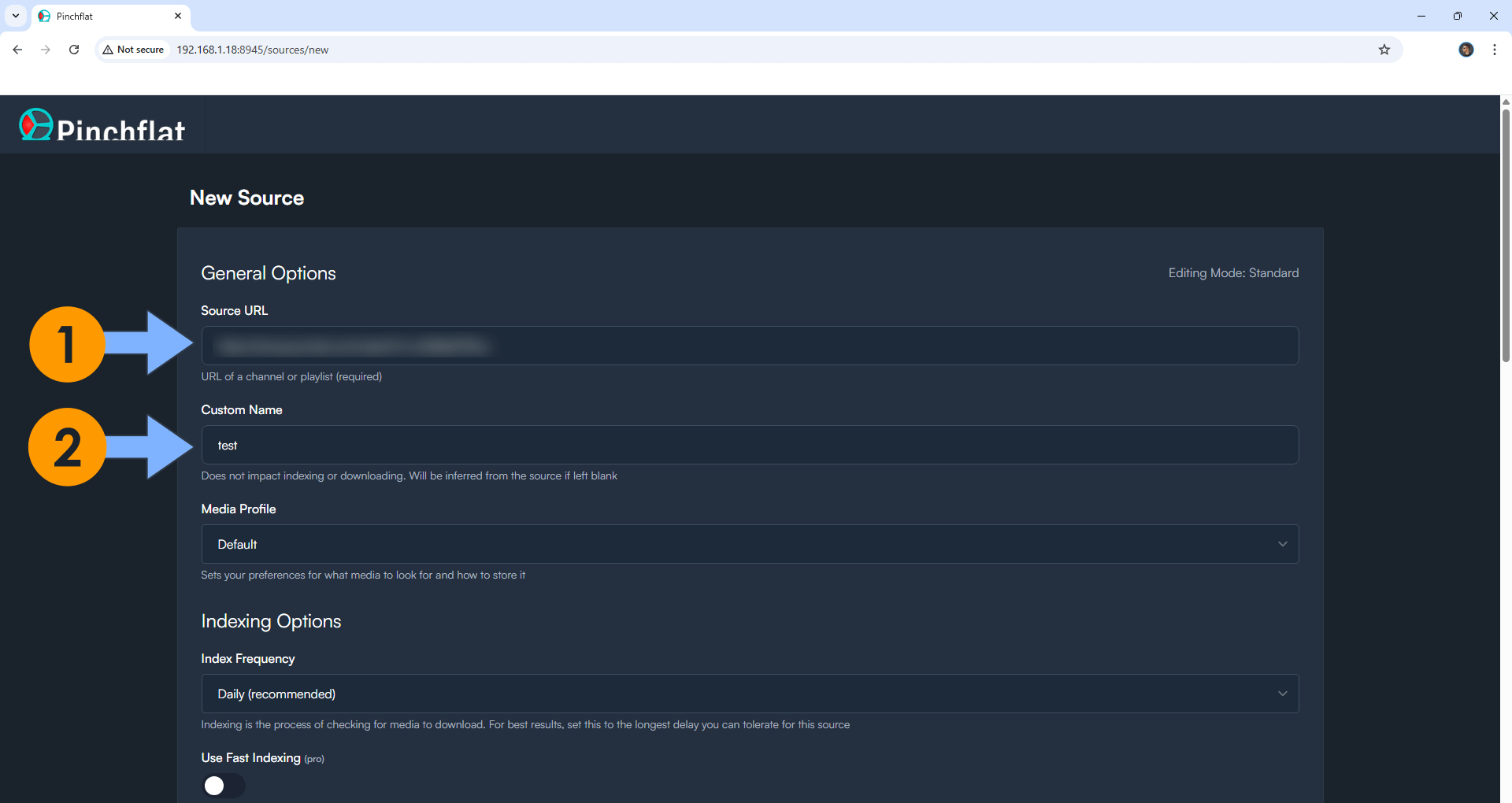Select the Pinchflat browser tab

(110, 16)
